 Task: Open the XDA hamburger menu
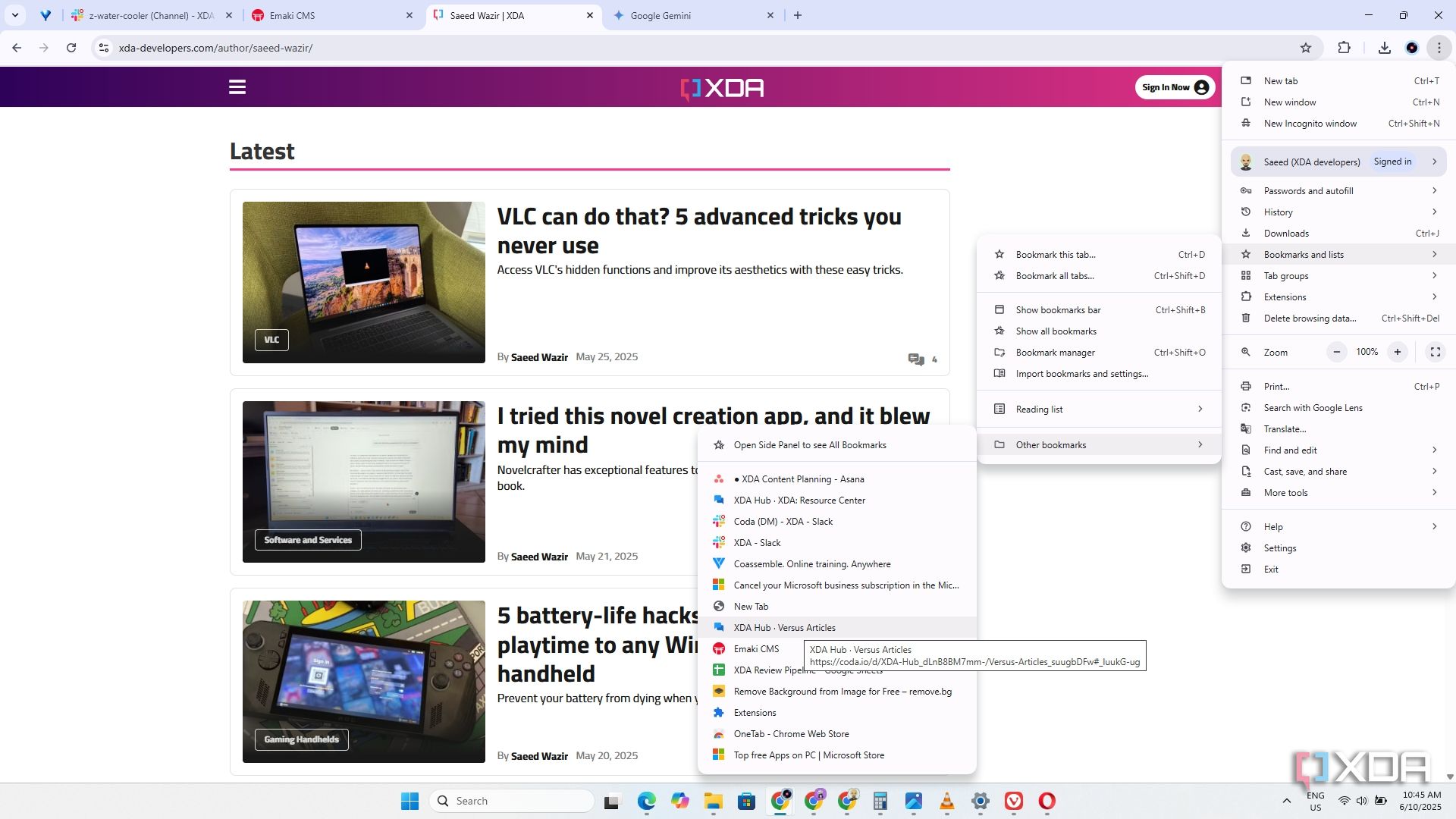click(x=237, y=87)
